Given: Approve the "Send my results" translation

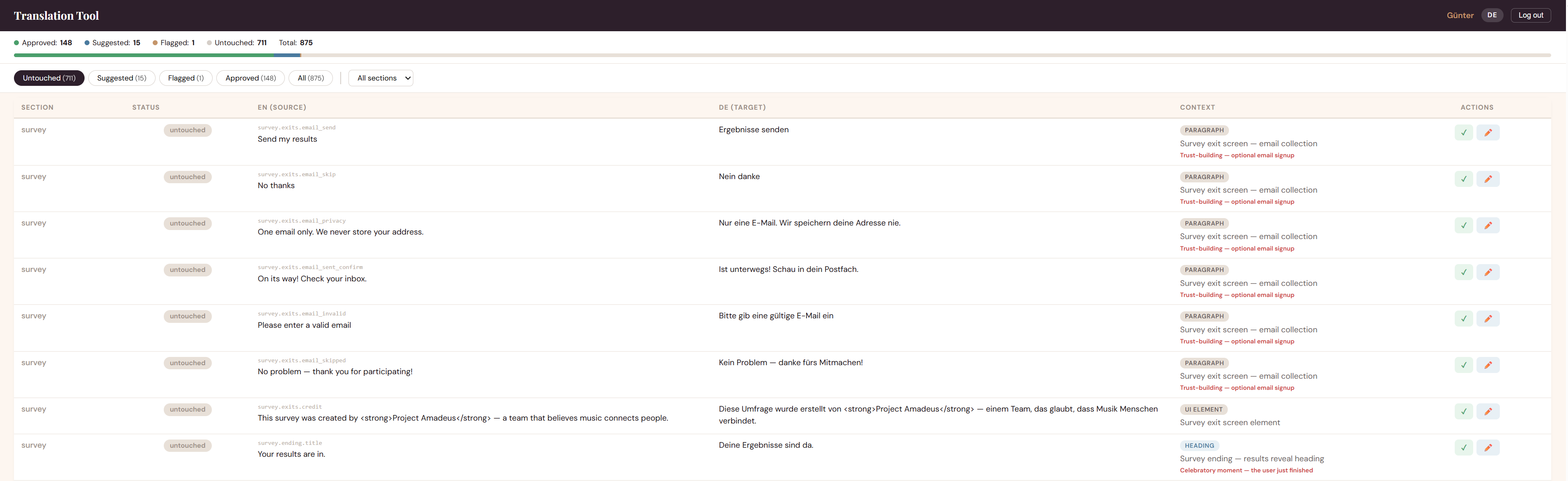Looking at the screenshot, I should [x=1464, y=132].
